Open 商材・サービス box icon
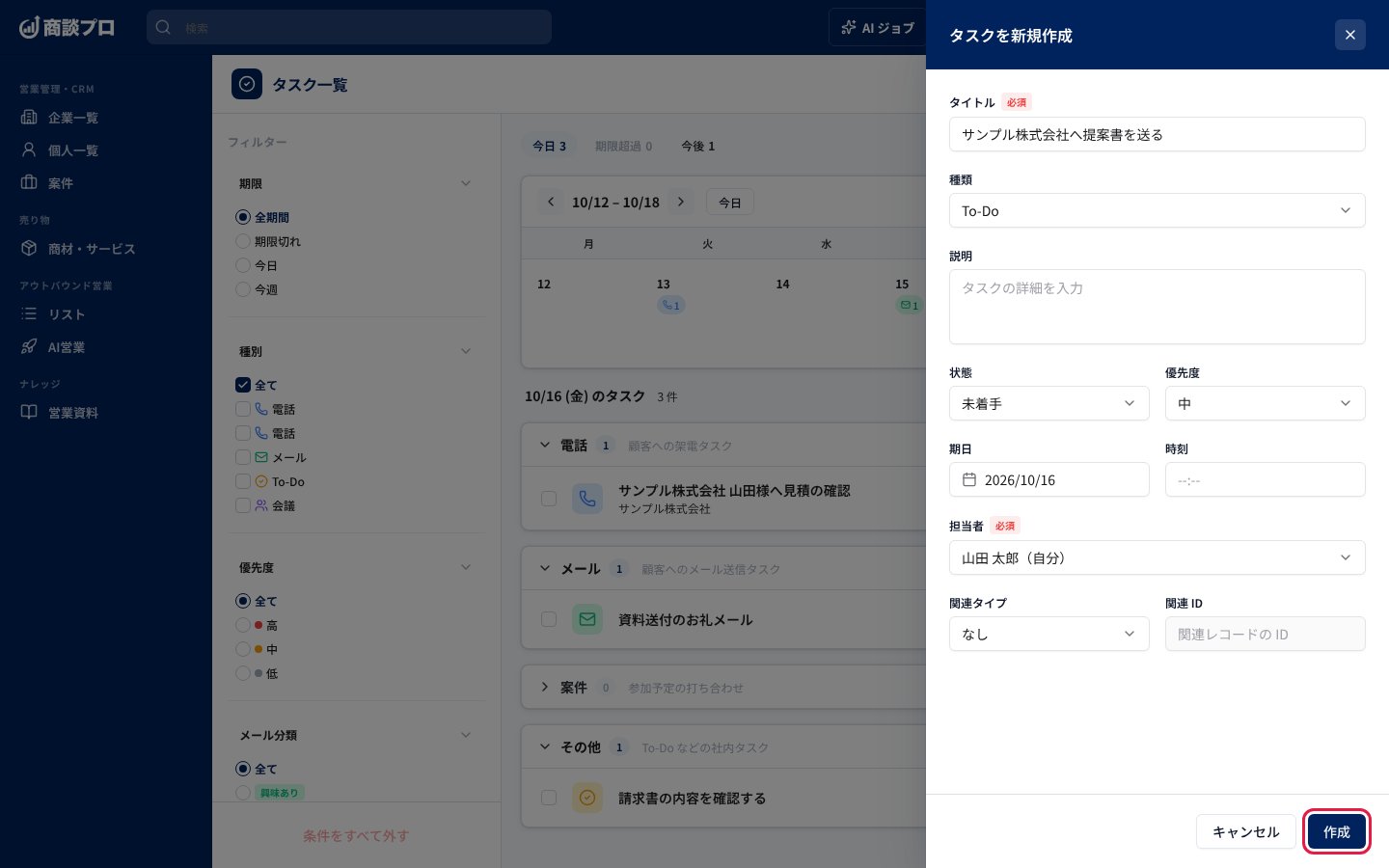The image size is (1389, 868). tap(29, 249)
